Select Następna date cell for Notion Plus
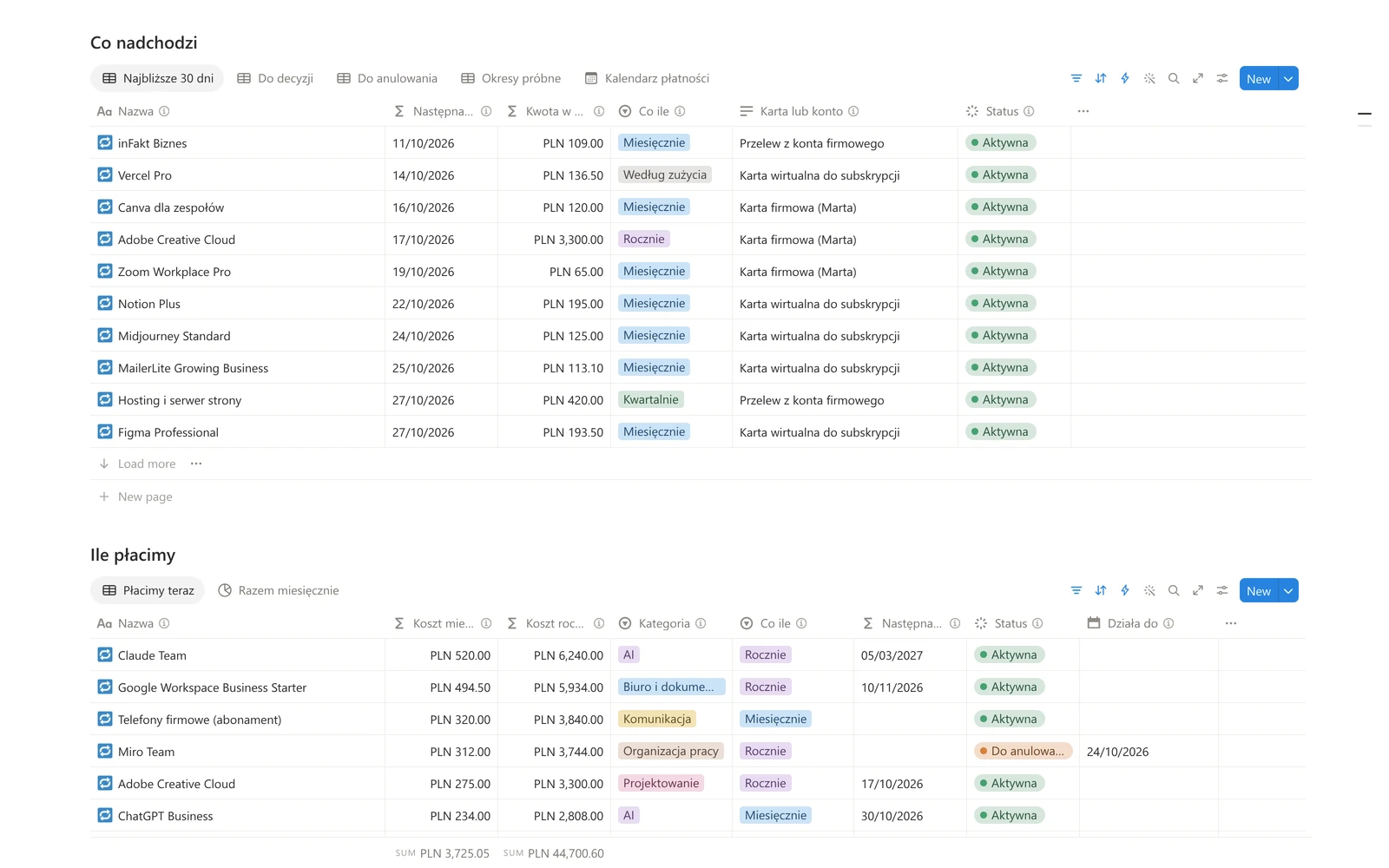This screenshot has height=868, width=1389. click(x=441, y=304)
